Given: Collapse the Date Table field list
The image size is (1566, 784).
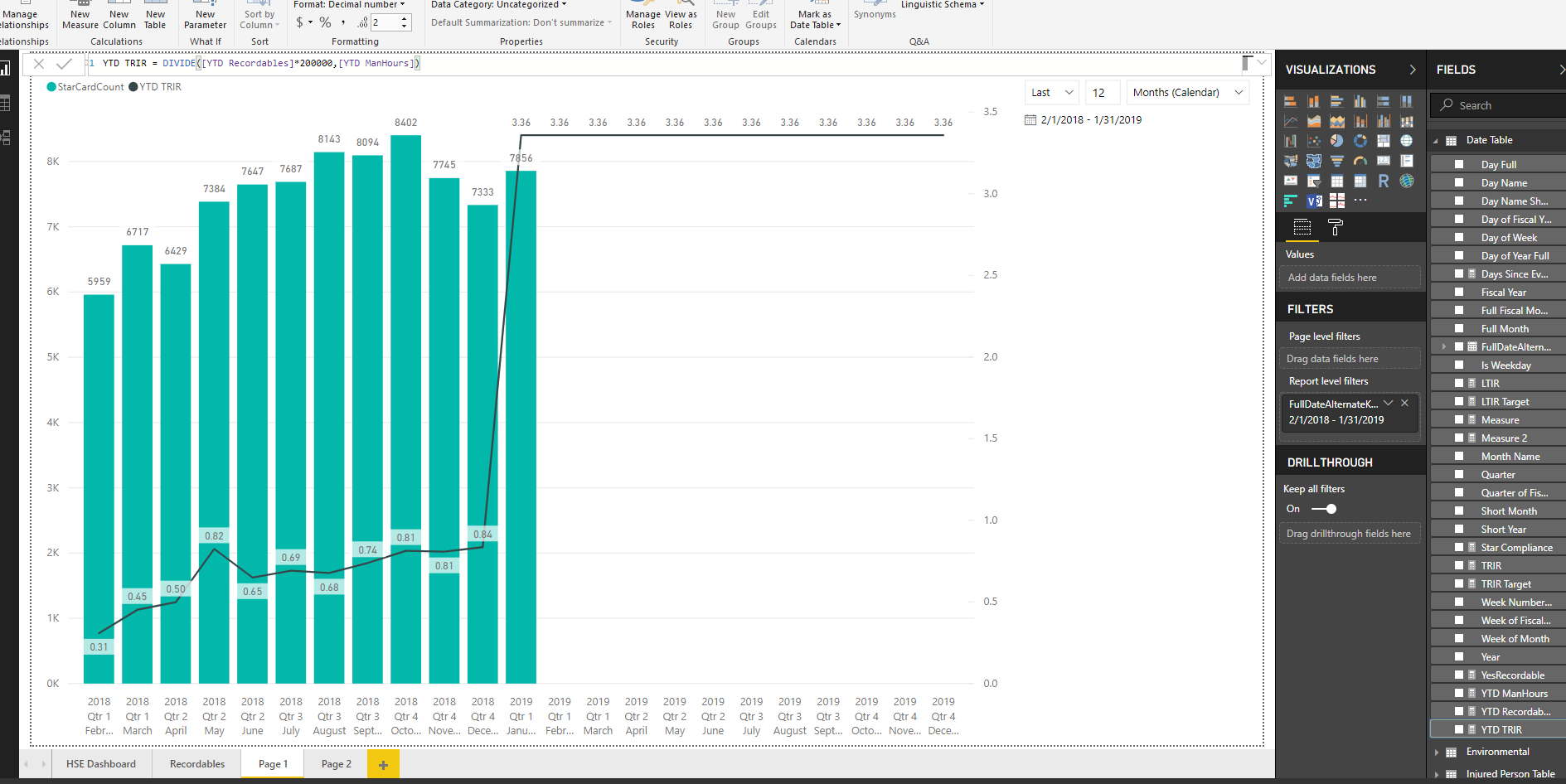Looking at the screenshot, I should 1436,141.
